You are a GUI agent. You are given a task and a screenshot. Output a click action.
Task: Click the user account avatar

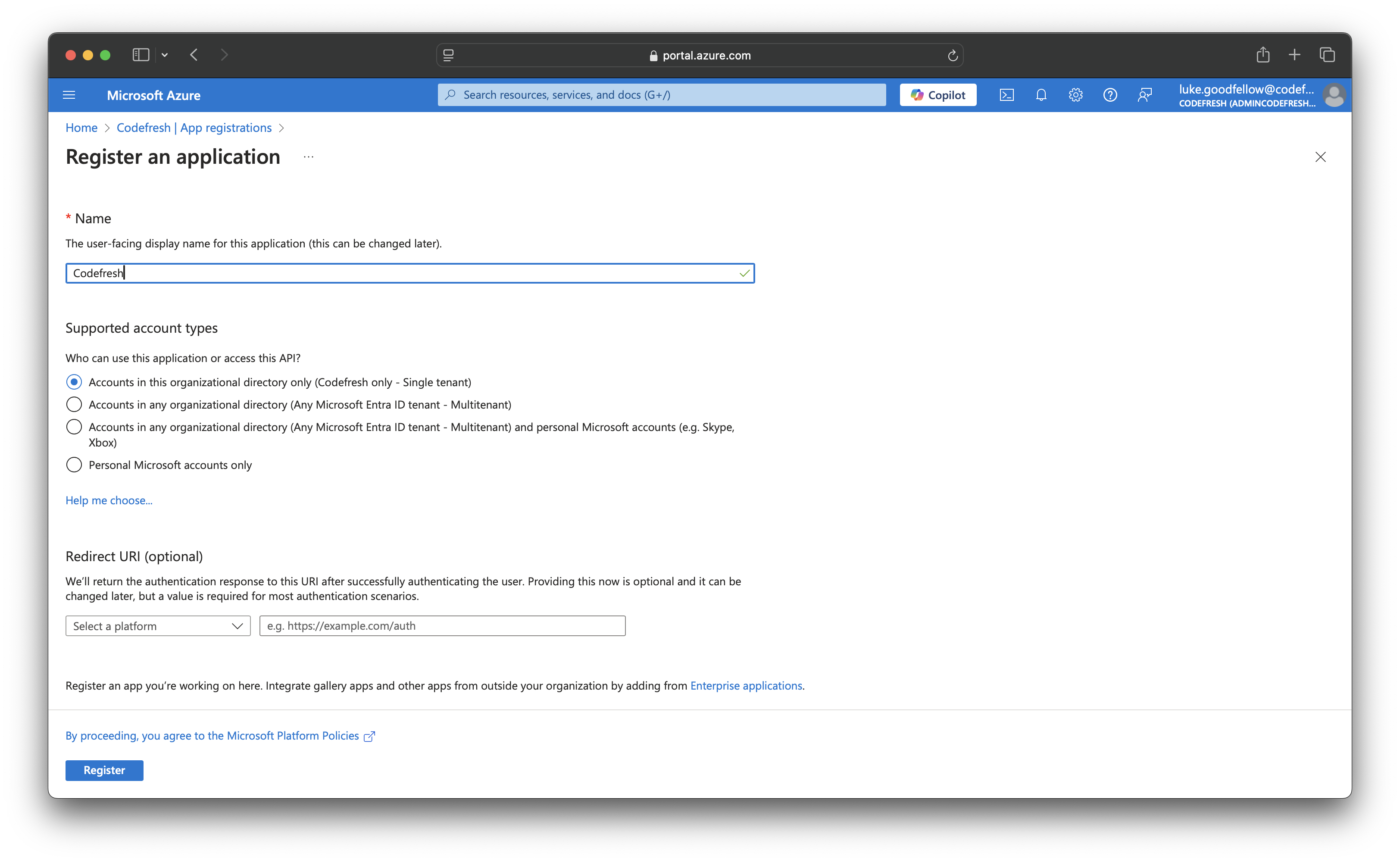pos(1333,95)
